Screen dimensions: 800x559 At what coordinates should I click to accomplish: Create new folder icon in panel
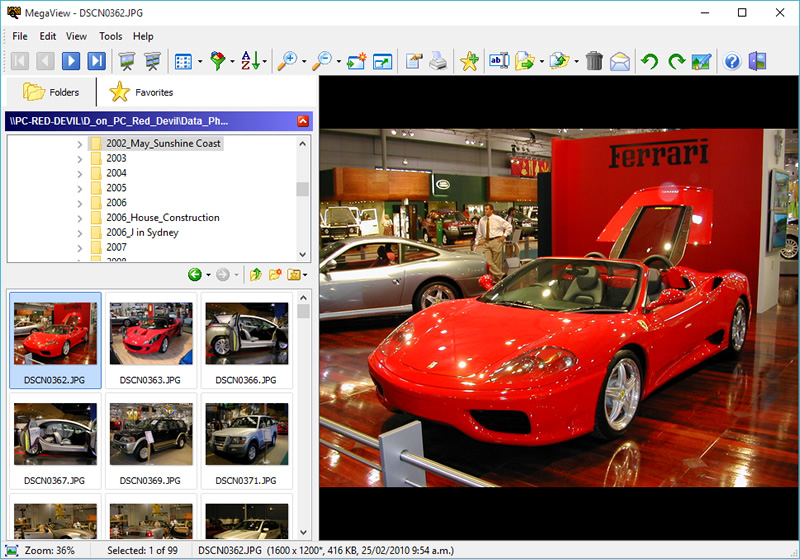point(275,275)
